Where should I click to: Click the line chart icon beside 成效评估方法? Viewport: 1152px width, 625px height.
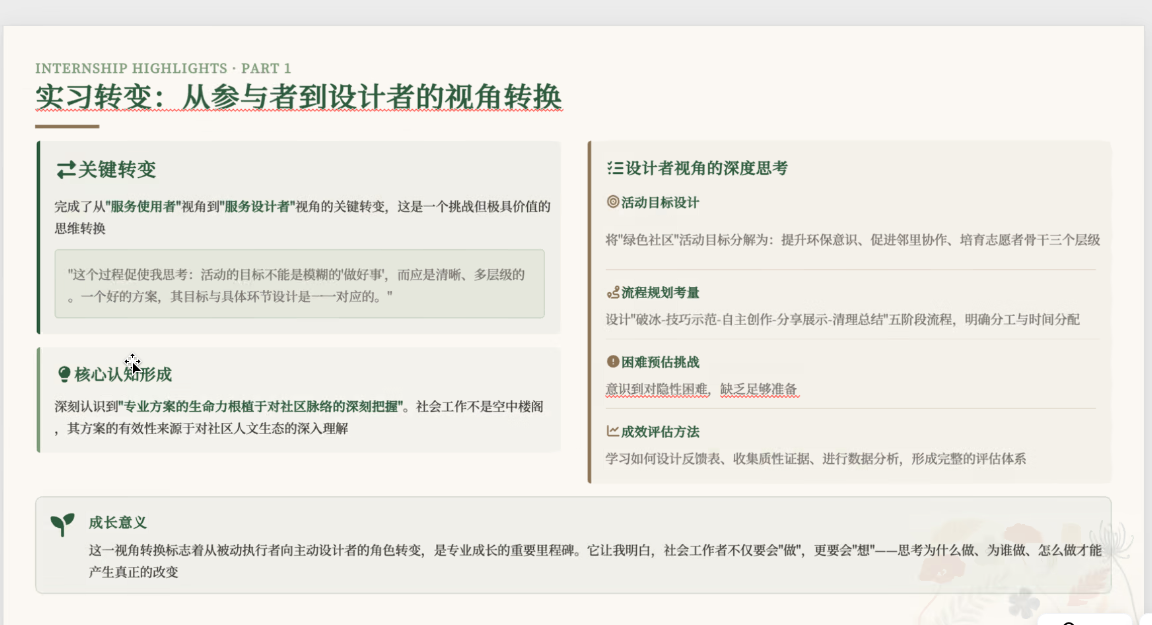click(613, 432)
